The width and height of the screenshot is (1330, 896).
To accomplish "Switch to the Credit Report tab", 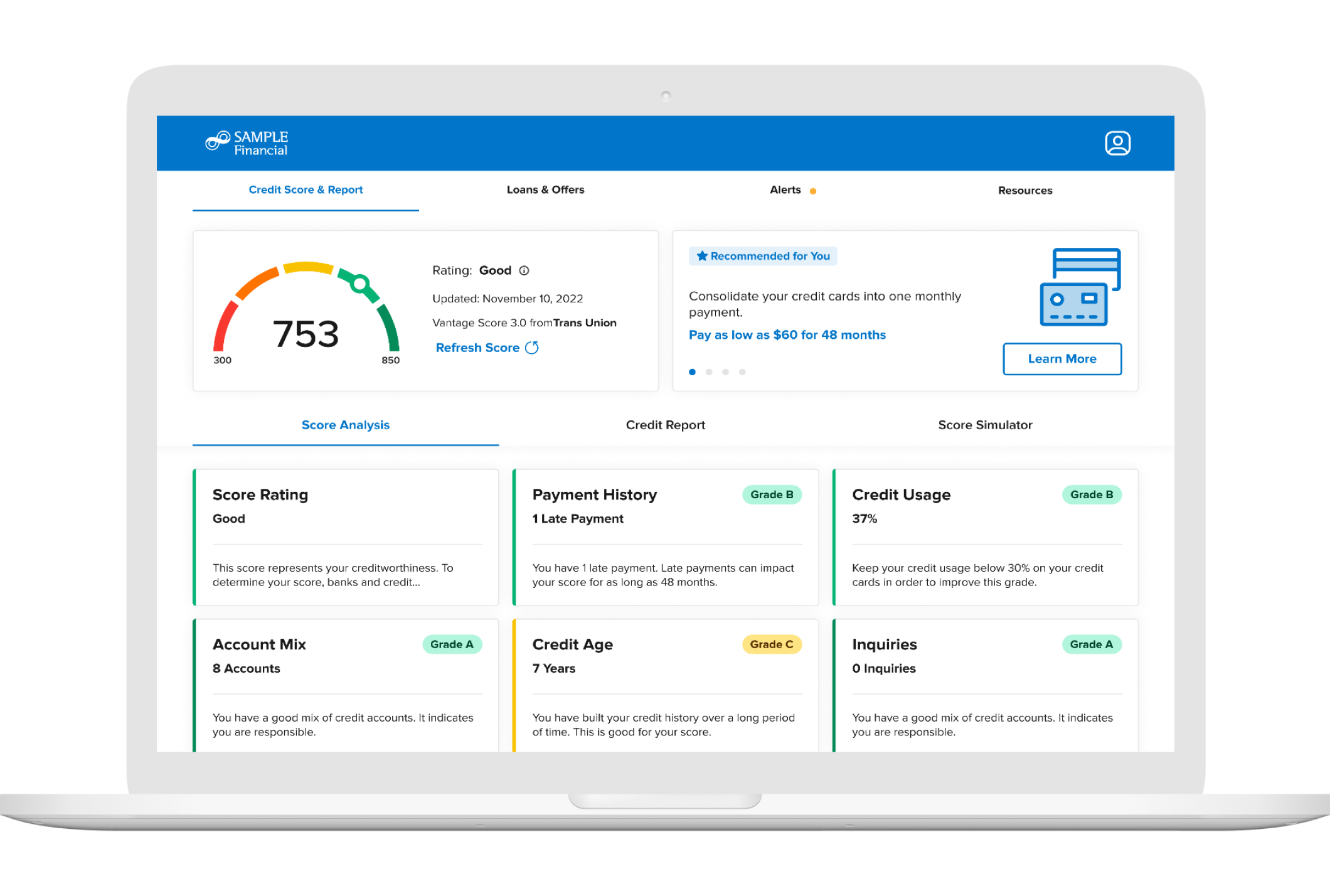I will click(665, 425).
